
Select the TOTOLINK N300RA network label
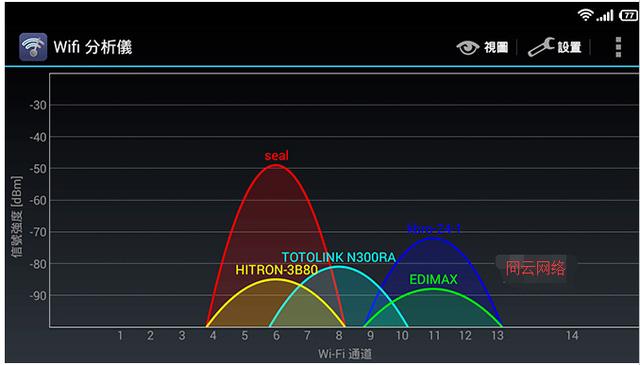coord(338,257)
